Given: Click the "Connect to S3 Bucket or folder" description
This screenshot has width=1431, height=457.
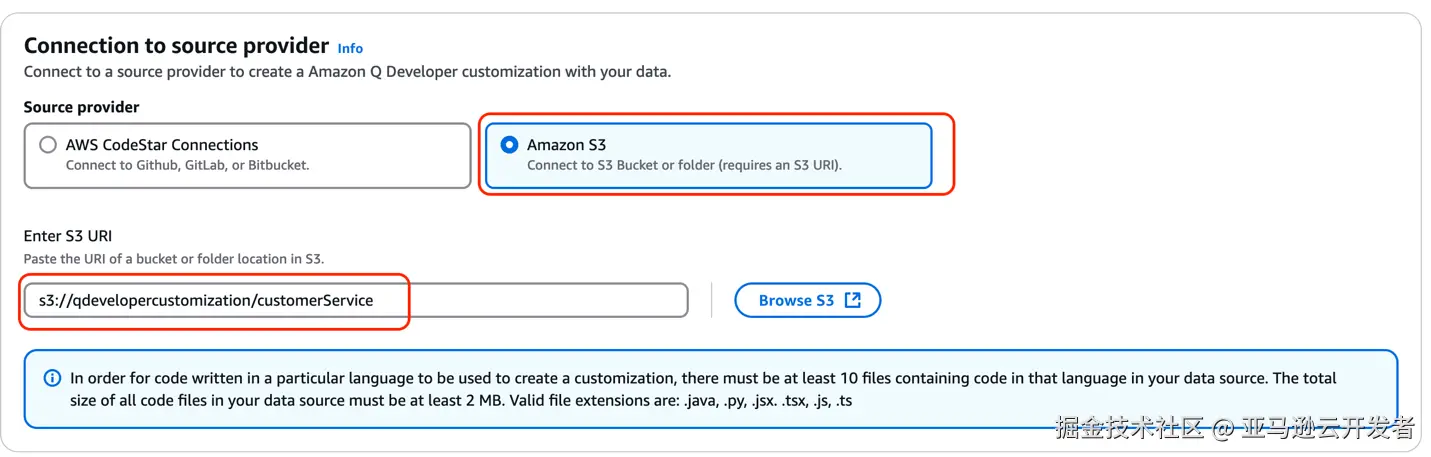Looking at the screenshot, I should [684, 165].
